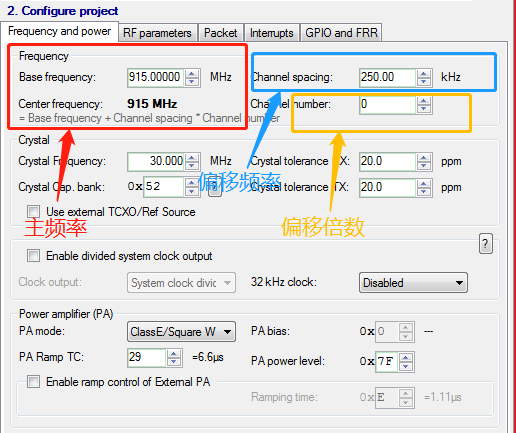Click the Channel number input field
This screenshot has height=433, width=516.
tap(388, 105)
